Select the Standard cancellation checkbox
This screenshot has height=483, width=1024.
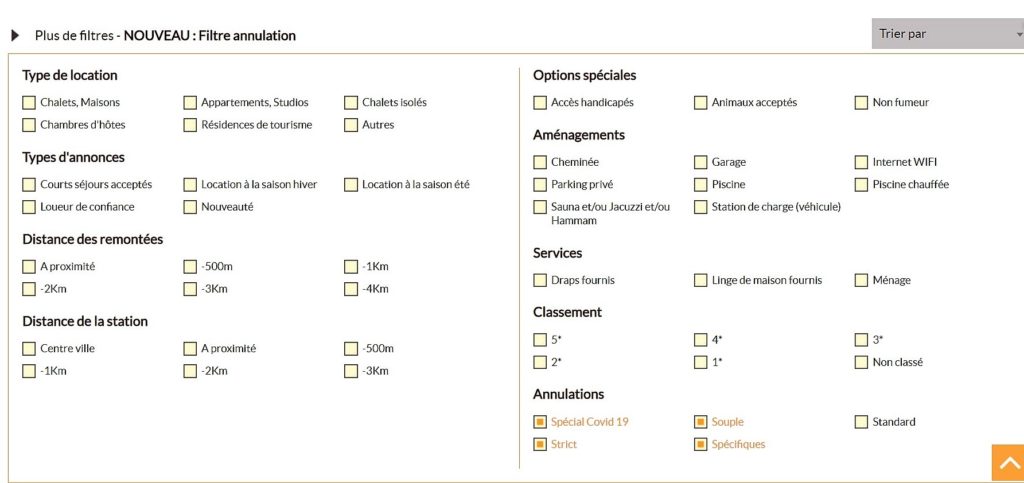point(861,422)
